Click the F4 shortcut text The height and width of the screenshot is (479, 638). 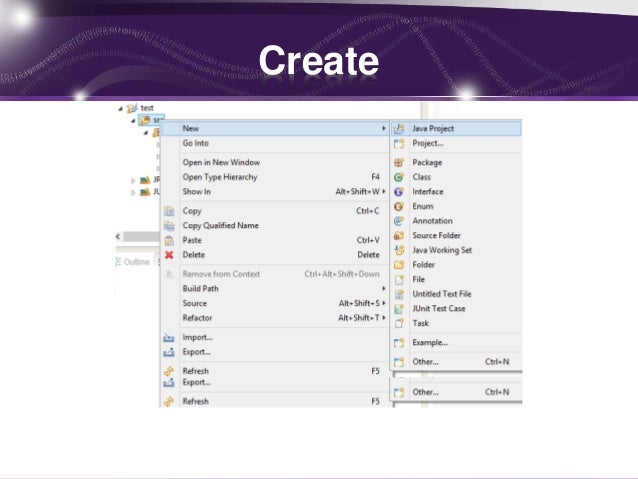[x=375, y=177]
